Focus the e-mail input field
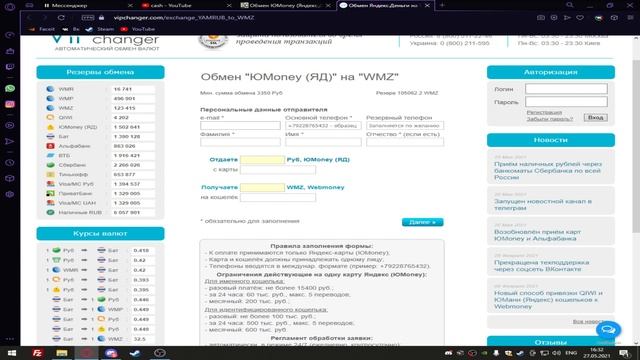Screen dimensions: 640x360 [240, 126]
